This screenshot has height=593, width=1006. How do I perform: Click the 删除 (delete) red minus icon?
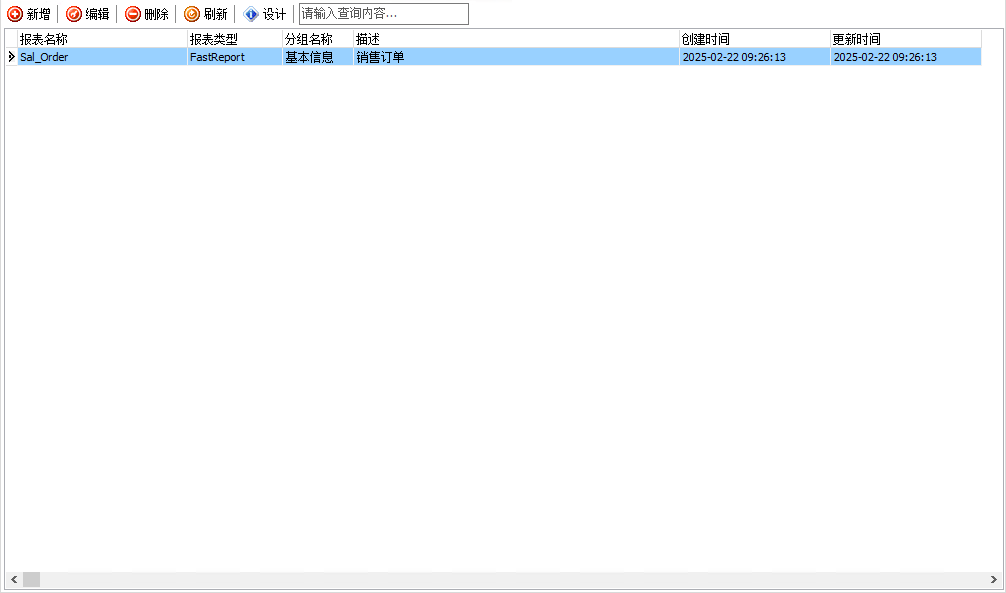click(x=133, y=14)
